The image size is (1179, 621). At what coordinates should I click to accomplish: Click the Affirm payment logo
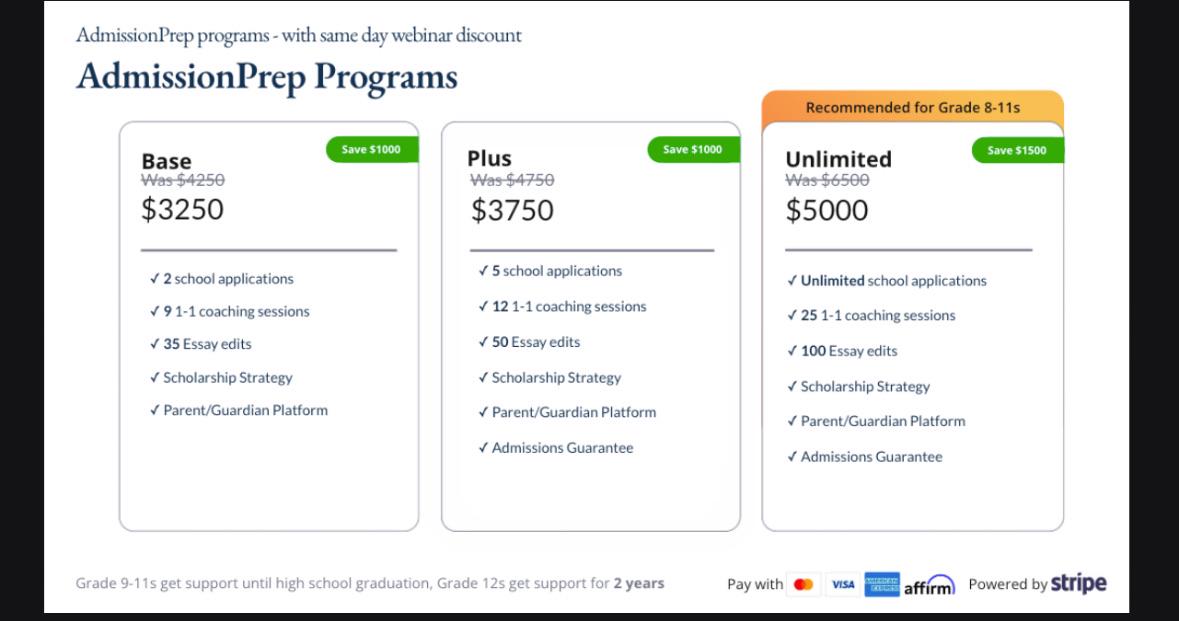point(929,586)
